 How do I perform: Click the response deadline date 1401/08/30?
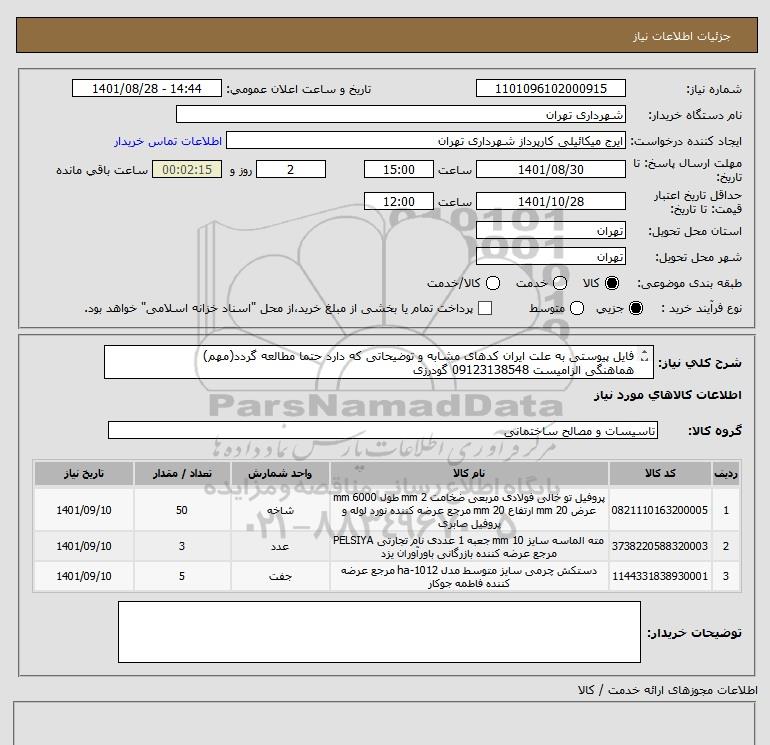point(550,169)
